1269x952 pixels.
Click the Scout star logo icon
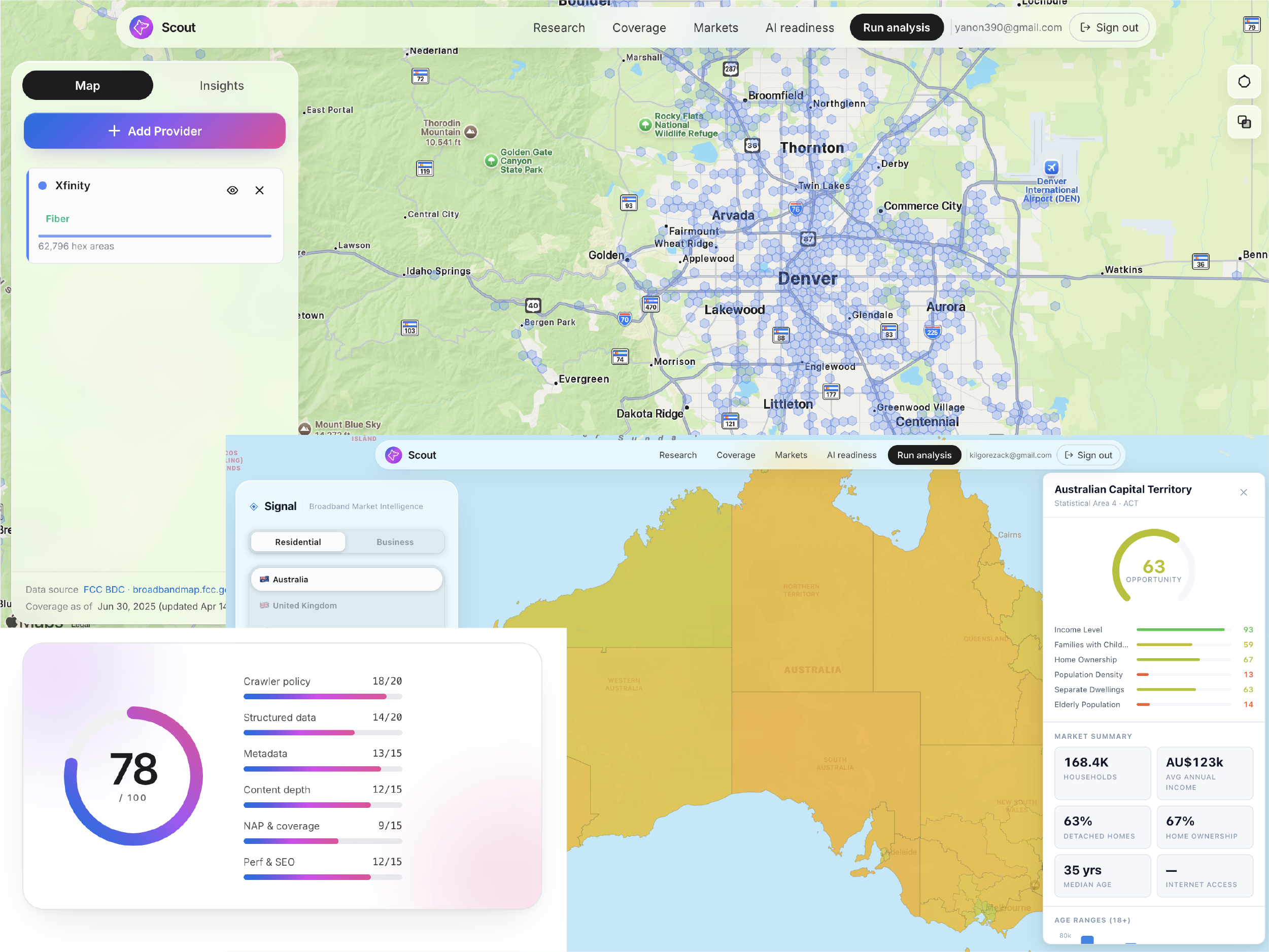(x=141, y=27)
